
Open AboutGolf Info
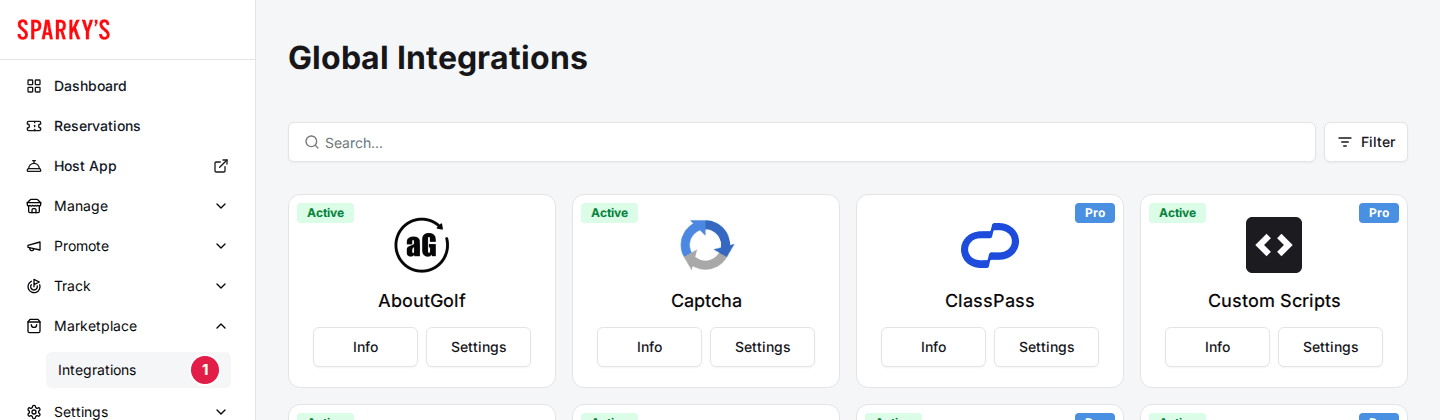(x=365, y=347)
